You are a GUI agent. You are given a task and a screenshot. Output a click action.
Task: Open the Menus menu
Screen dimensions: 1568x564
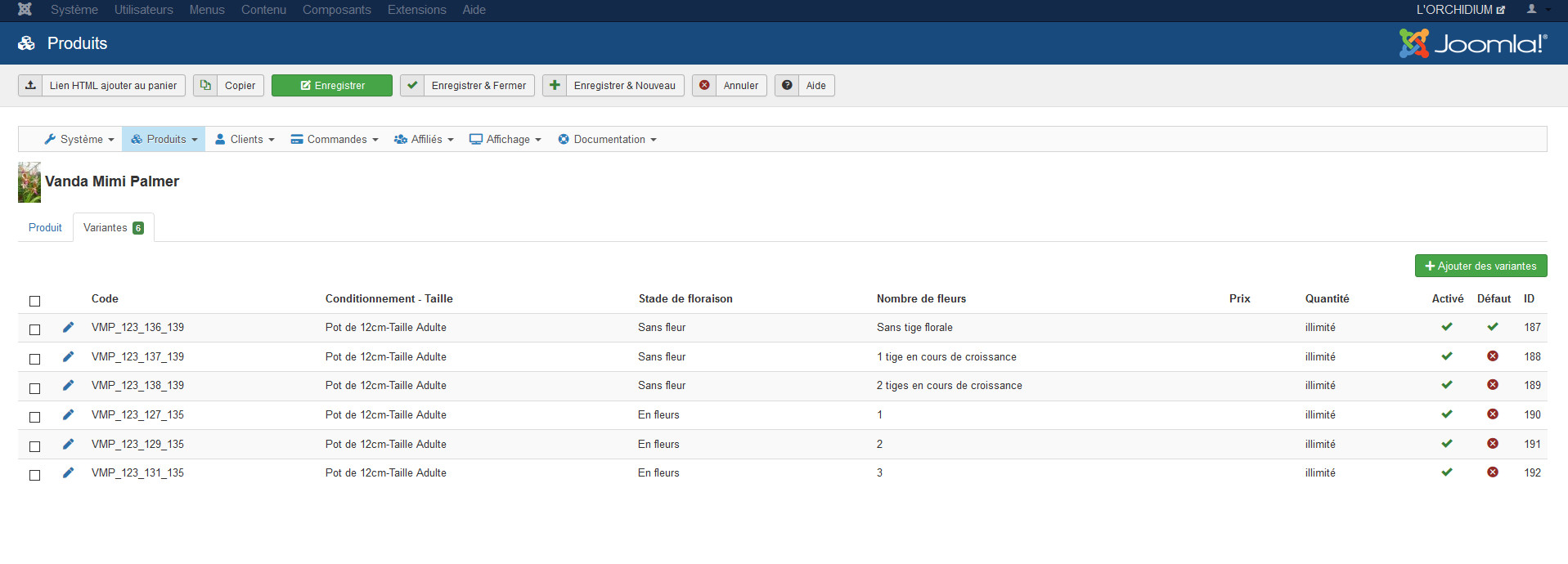point(207,10)
